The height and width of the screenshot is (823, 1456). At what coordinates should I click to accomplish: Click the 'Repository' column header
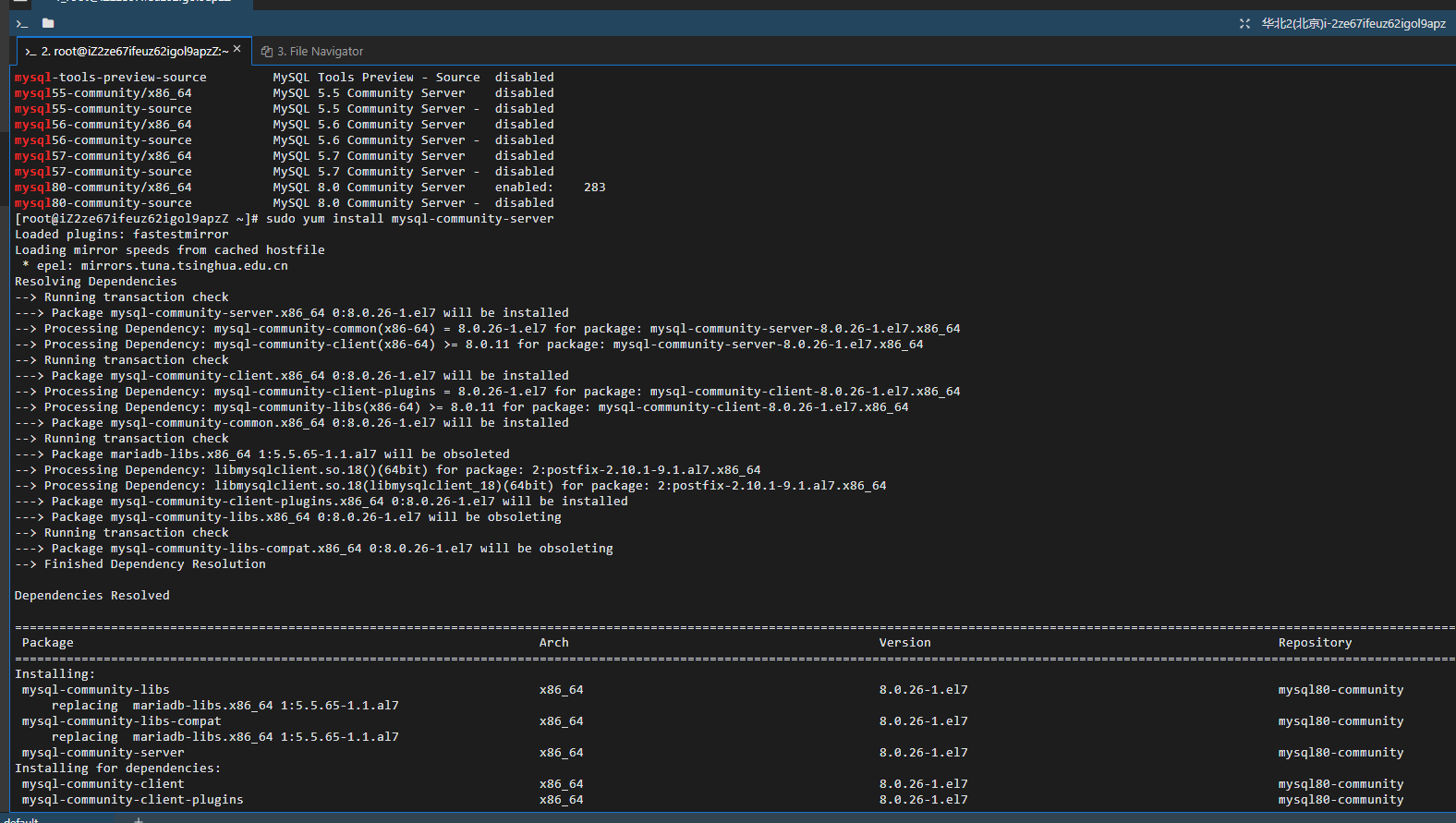click(x=1316, y=643)
